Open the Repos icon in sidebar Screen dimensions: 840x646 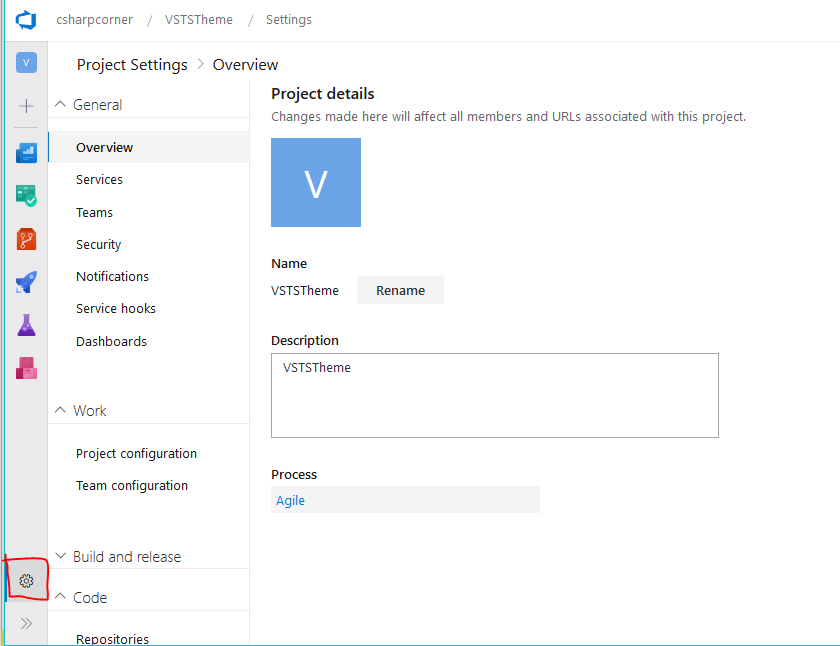[x=26, y=239]
